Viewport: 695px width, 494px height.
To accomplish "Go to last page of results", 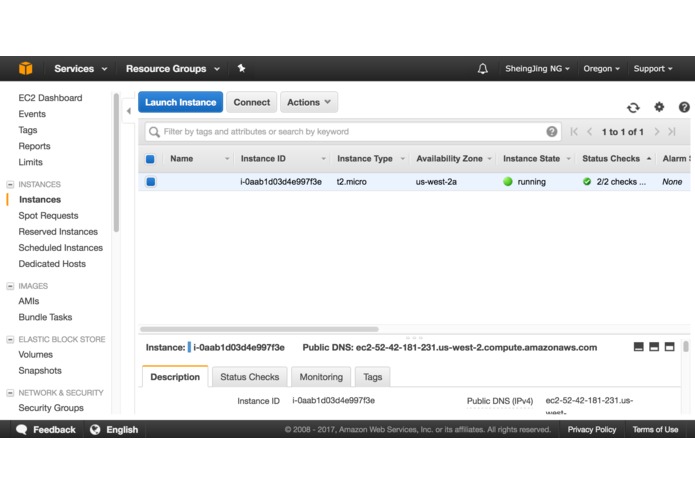I will tap(672, 132).
